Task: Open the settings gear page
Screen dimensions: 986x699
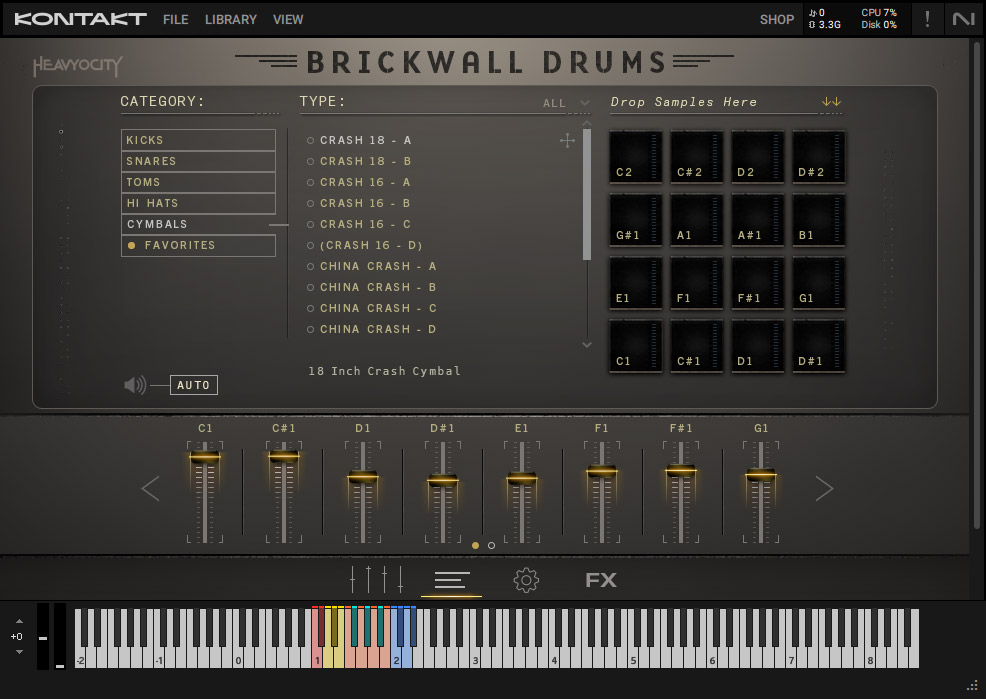Action: click(526, 580)
